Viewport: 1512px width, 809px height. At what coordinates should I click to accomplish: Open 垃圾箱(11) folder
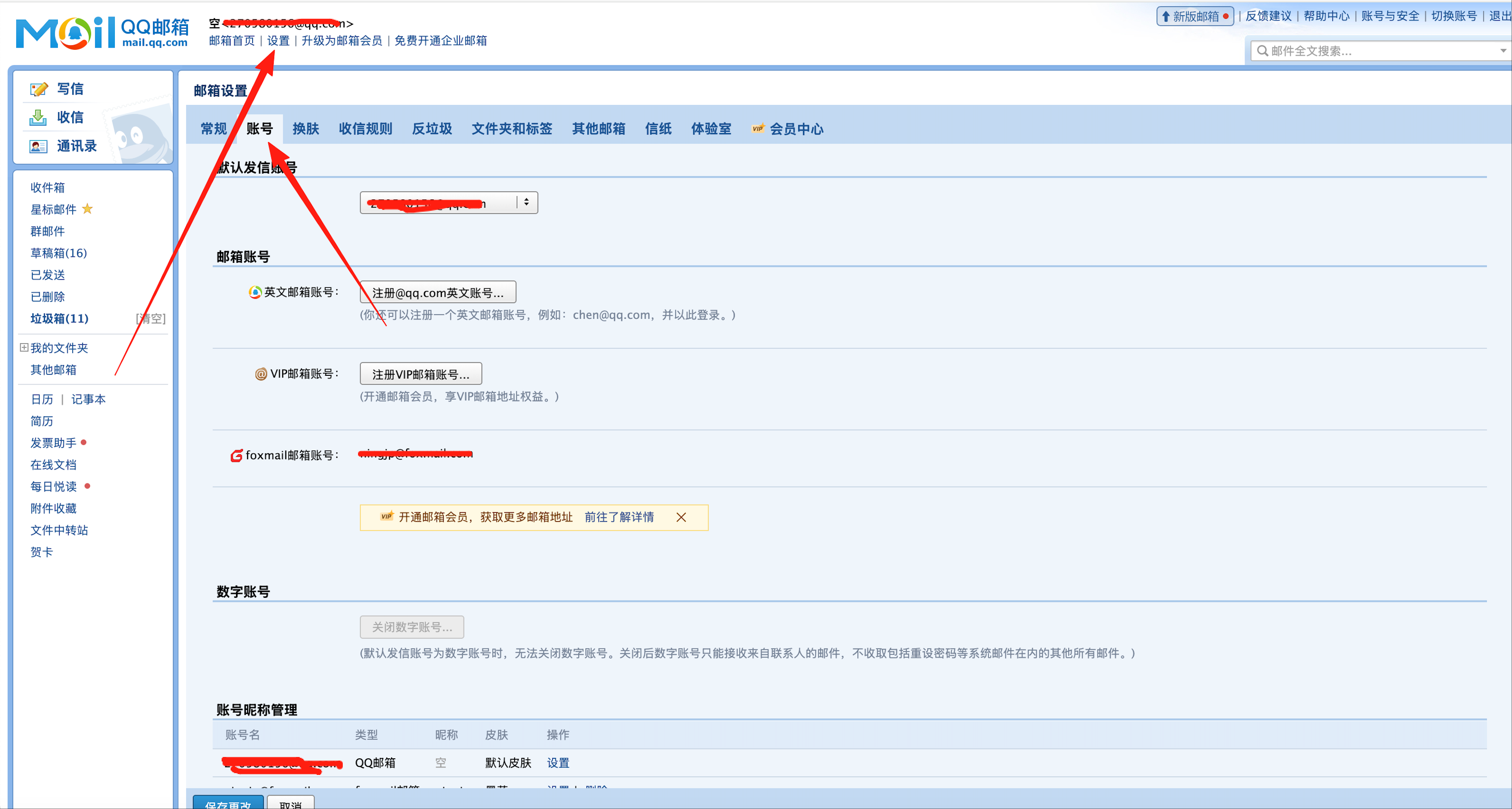point(59,318)
